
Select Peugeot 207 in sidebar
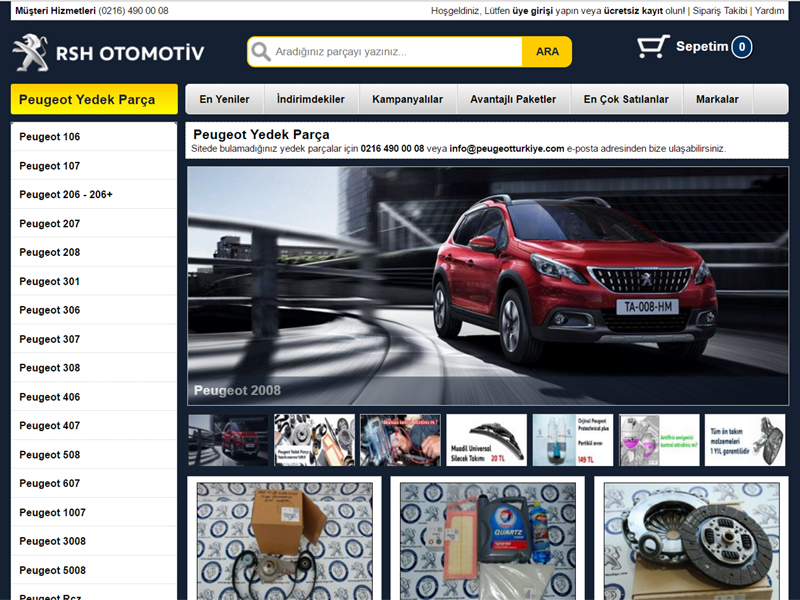94,223
